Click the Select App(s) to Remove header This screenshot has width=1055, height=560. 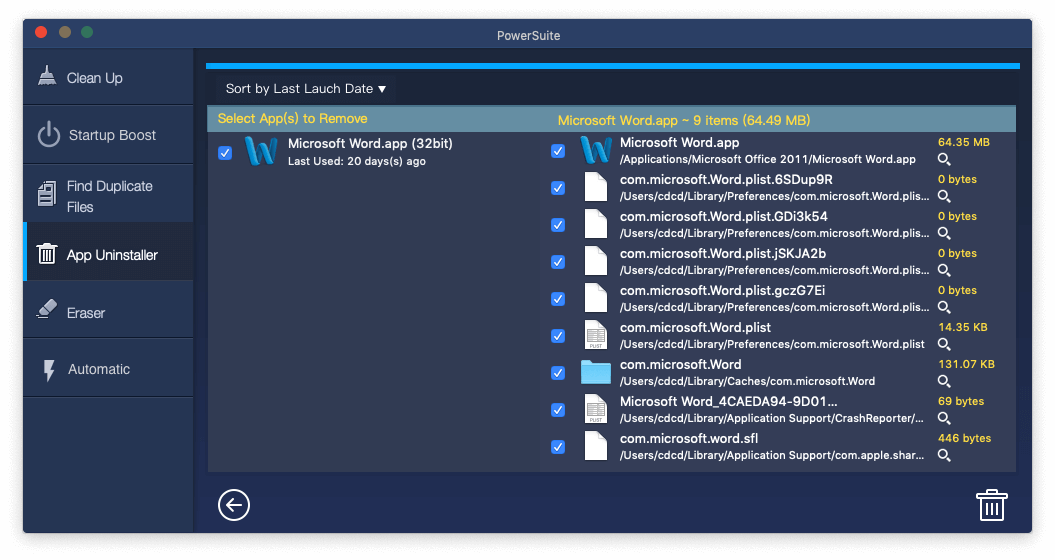point(292,118)
